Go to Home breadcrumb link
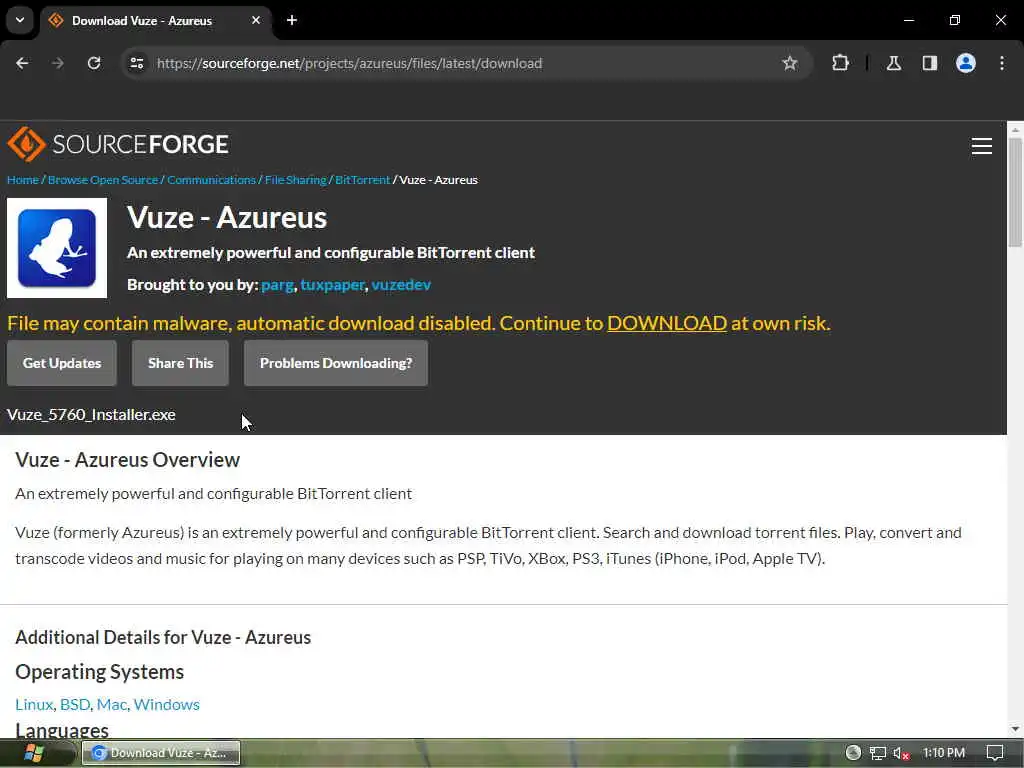 23,180
